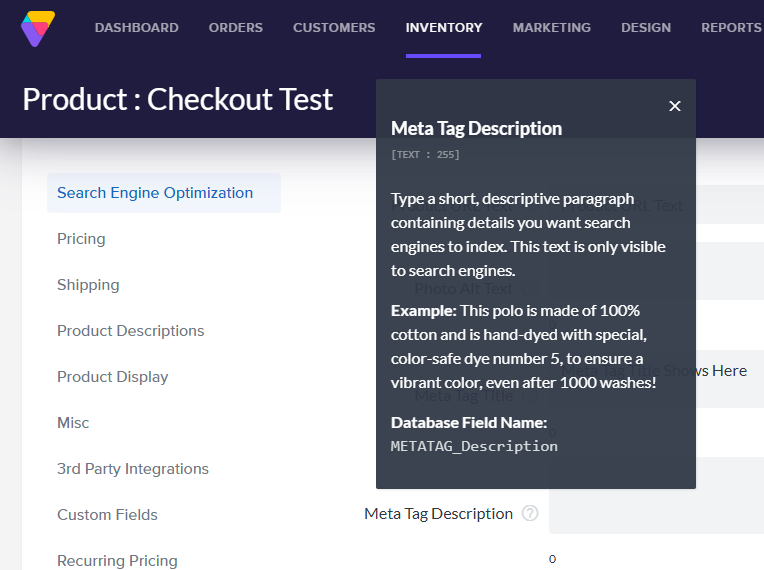Click the Volusion logo icon

tap(38, 28)
